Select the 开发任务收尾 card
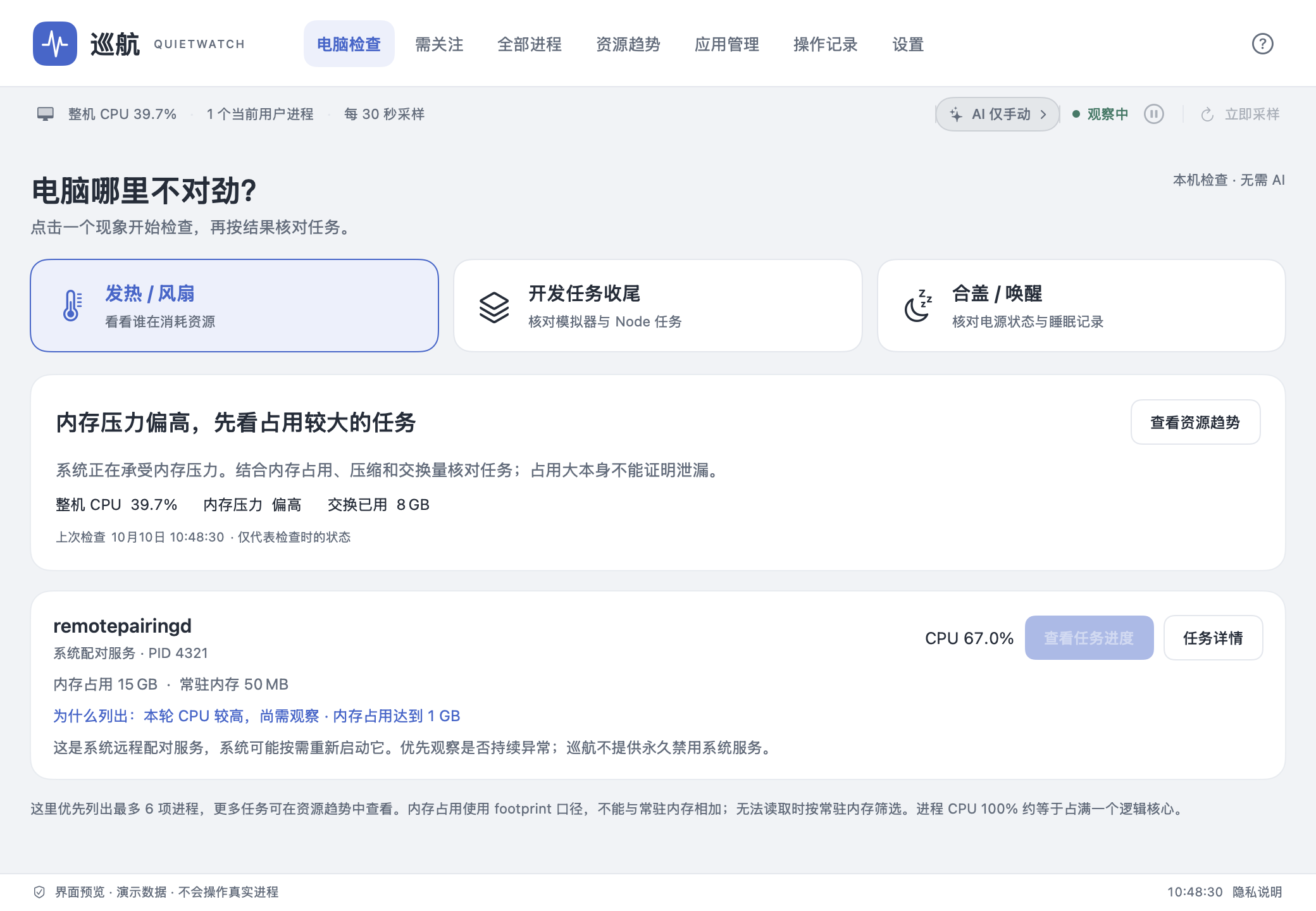 tap(658, 306)
